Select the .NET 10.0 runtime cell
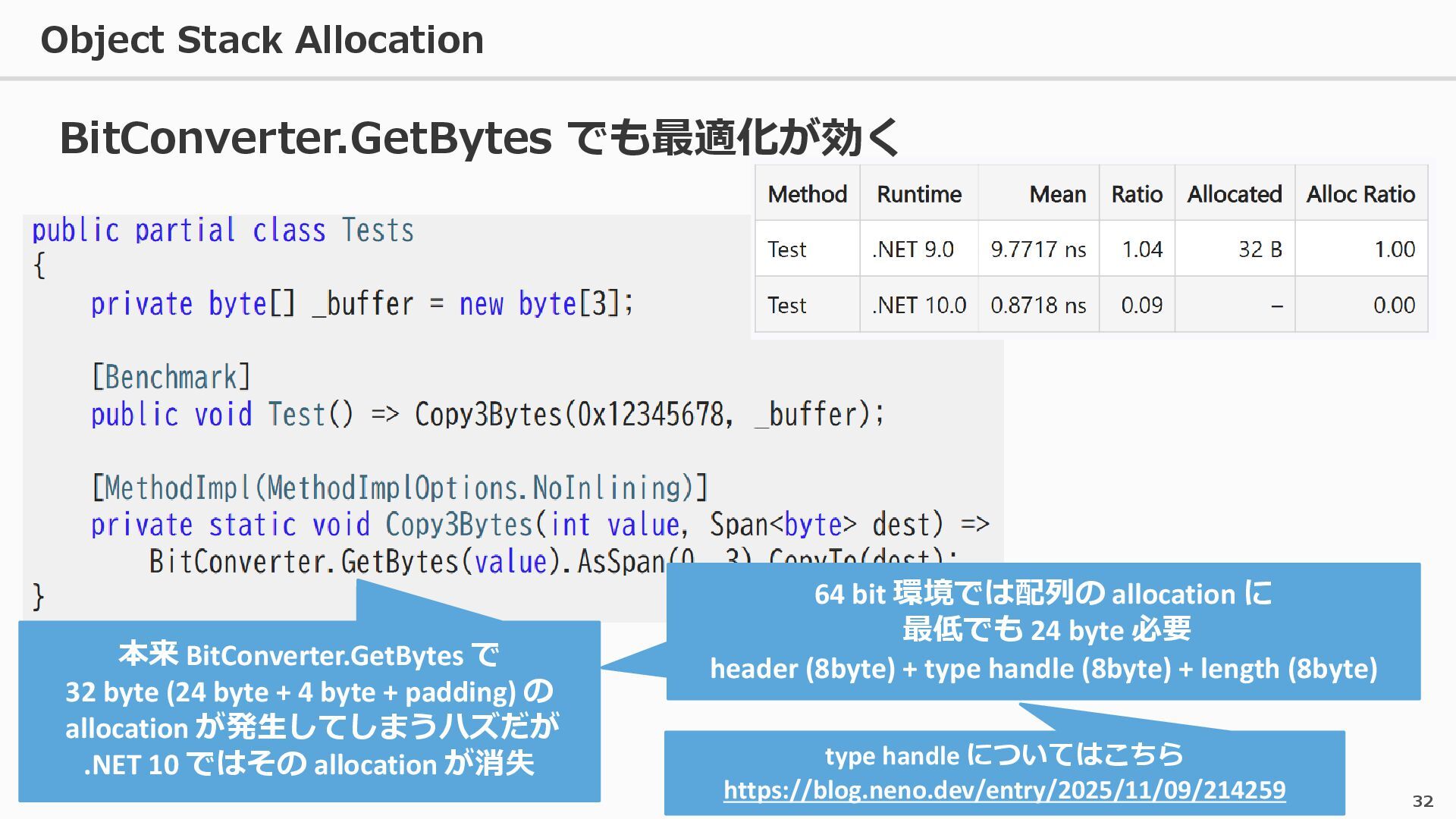This screenshot has width=1456, height=819. point(918,305)
